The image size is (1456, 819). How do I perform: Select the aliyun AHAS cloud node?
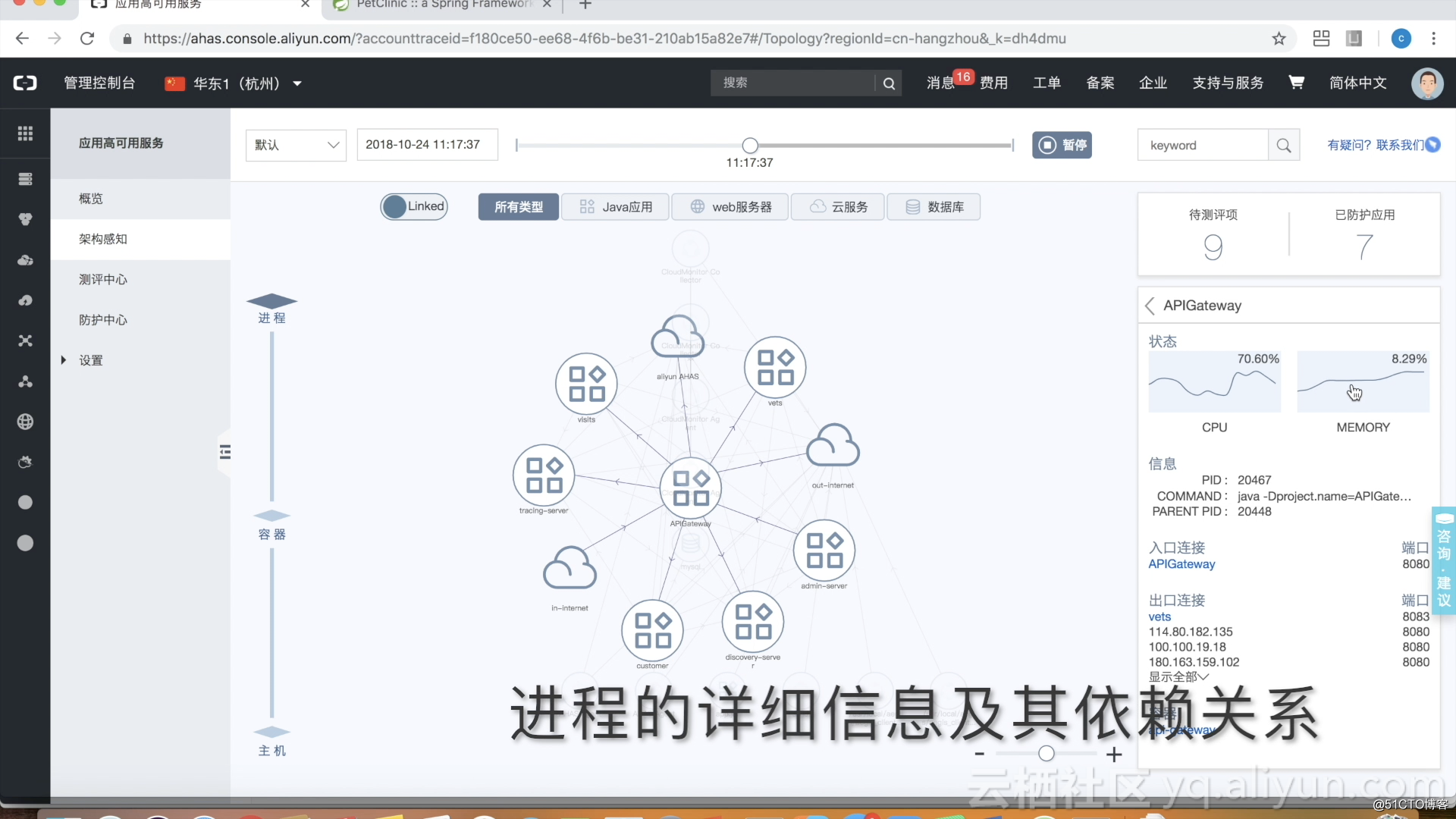coord(677,337)
